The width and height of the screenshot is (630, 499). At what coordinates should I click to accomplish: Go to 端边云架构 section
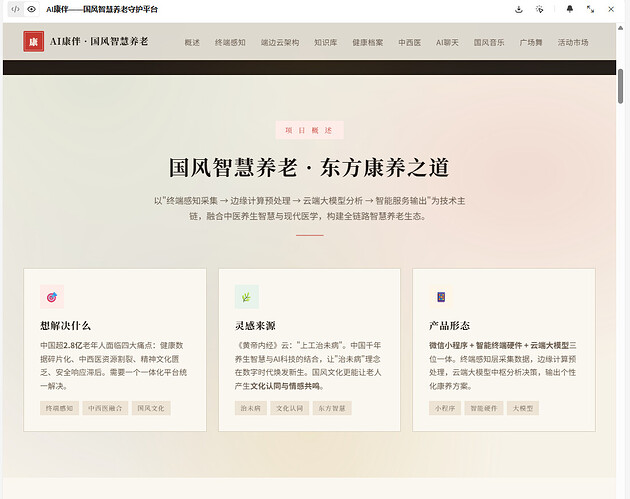click(280, 43)
